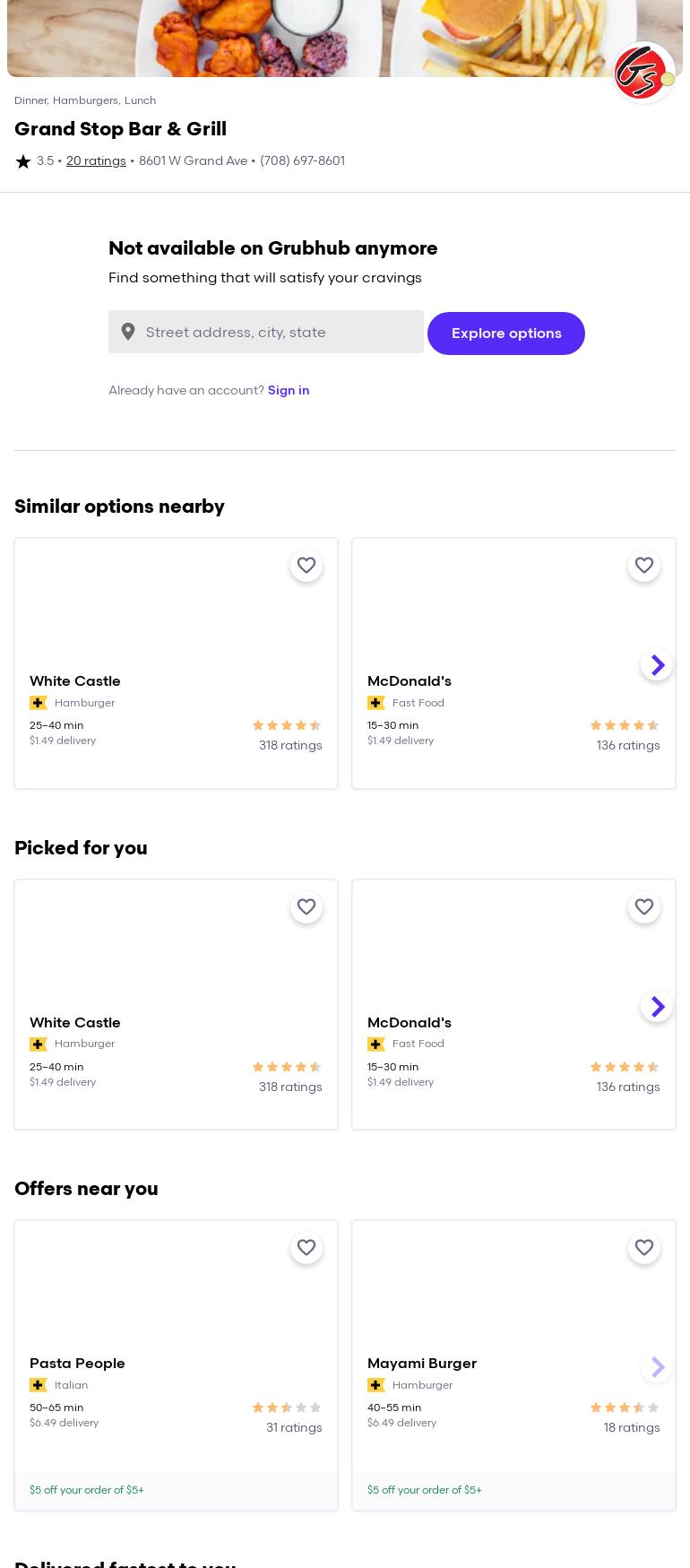Toggle the heart on Mayami Burger card
Viewport: 690px width, 1568px height.
click(644, 1248)
